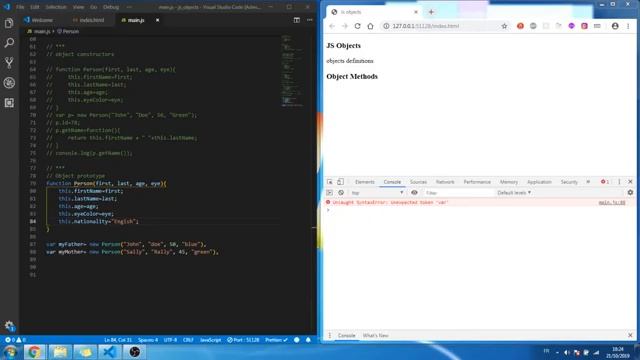Toggle the device toolbar in DevTools
640x360 pixels.
(x=340, y=182)
